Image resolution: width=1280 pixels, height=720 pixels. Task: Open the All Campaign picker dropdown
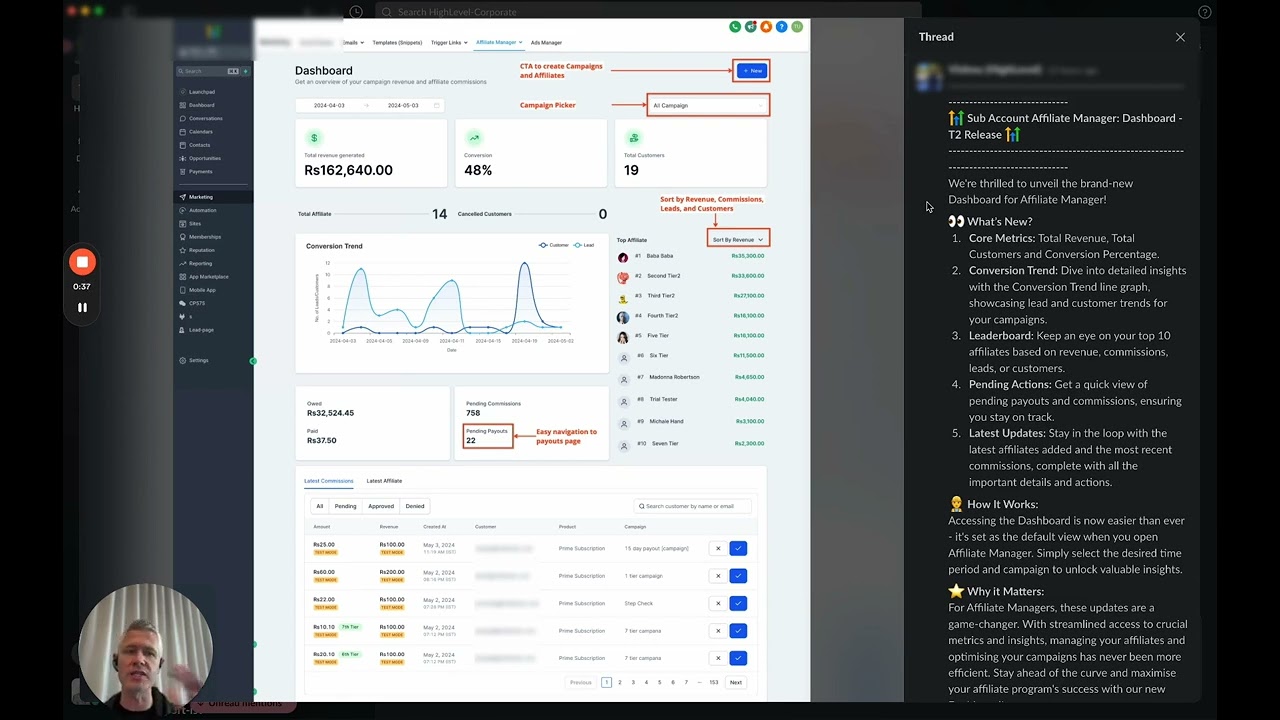[x=708, y=105]
